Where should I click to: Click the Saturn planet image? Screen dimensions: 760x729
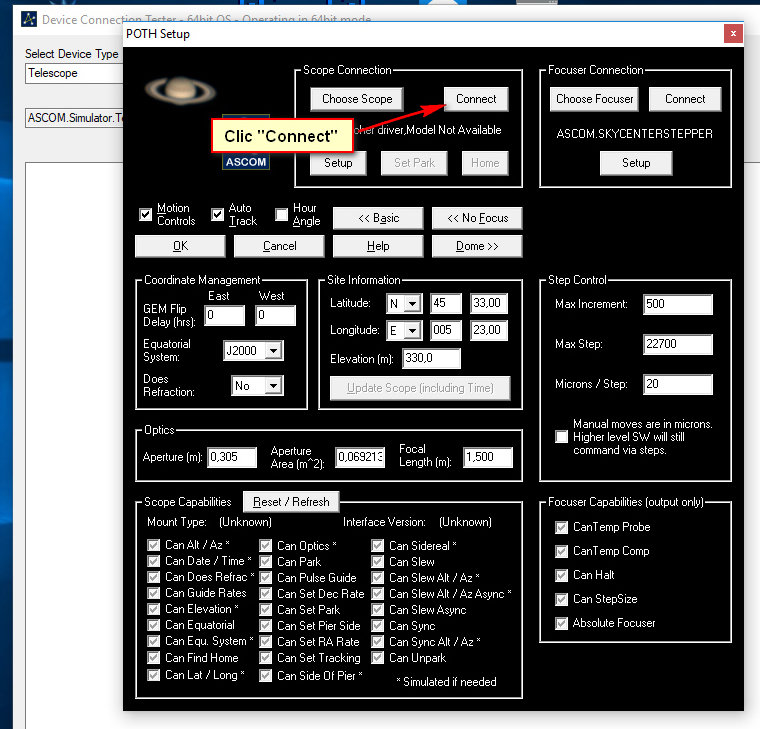pyautogui.click(x=180, y=91)
